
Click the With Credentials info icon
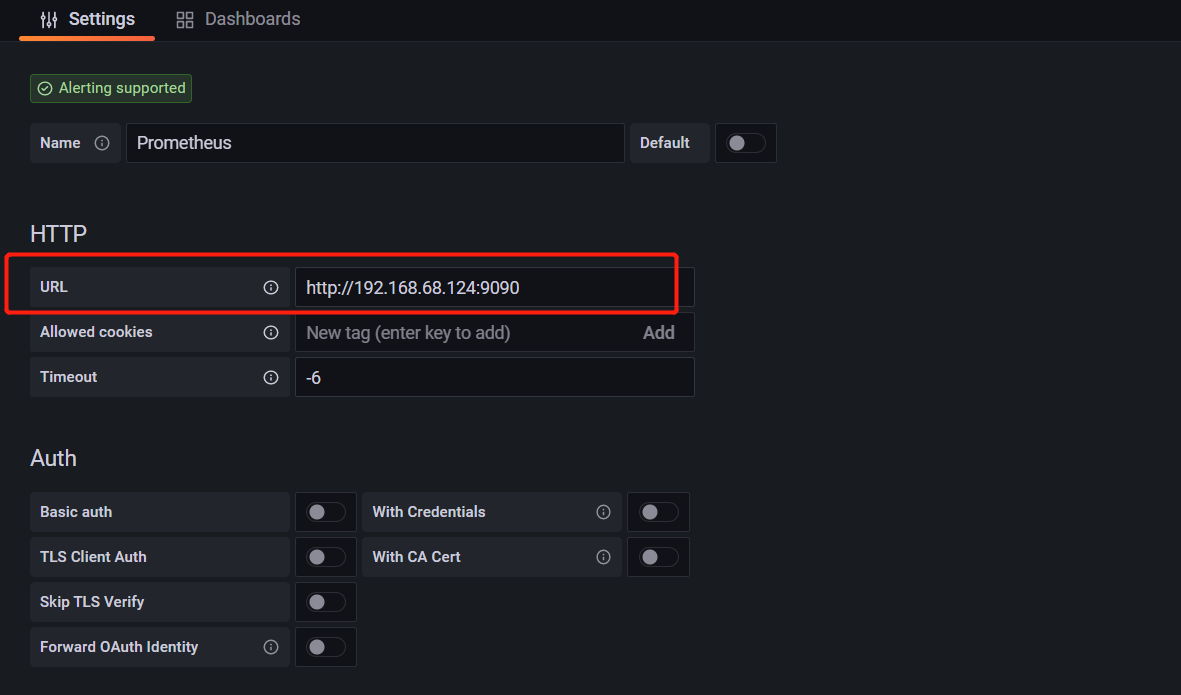tap(604, 511)
